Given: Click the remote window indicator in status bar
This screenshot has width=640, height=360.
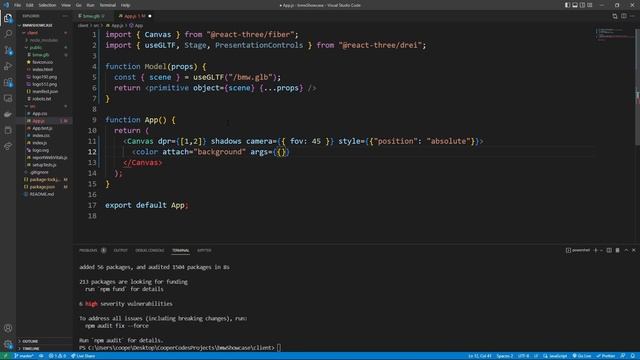Looking at the screenshot, I should (5, 356).
